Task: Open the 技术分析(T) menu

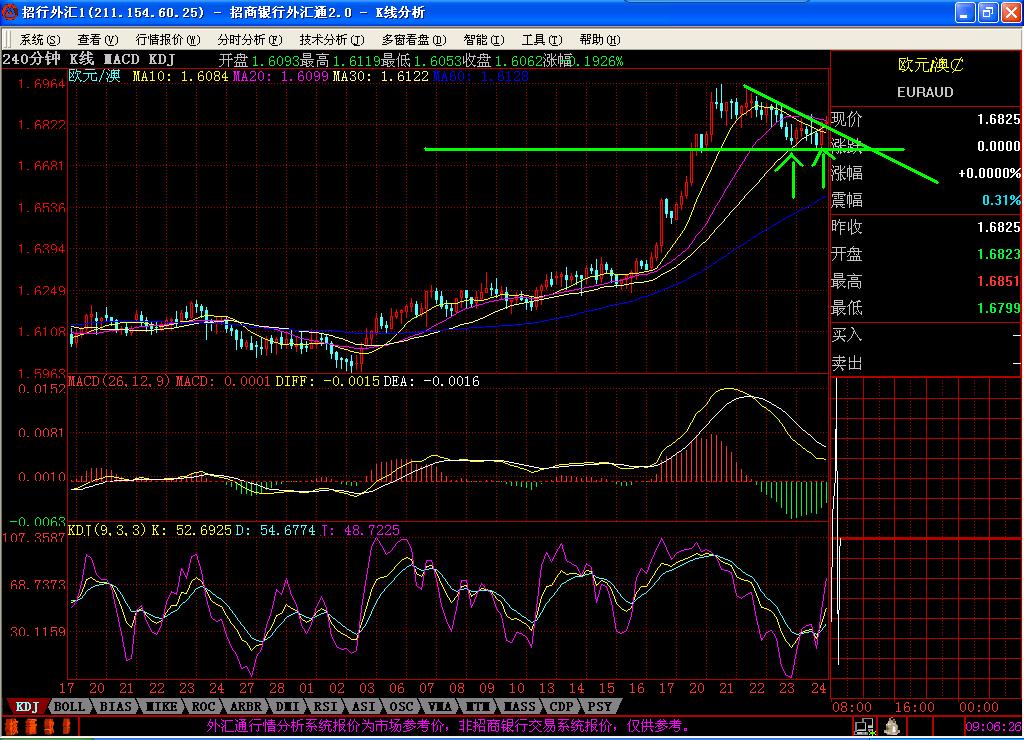Action: pyautogui.click(x=332, y=40)
